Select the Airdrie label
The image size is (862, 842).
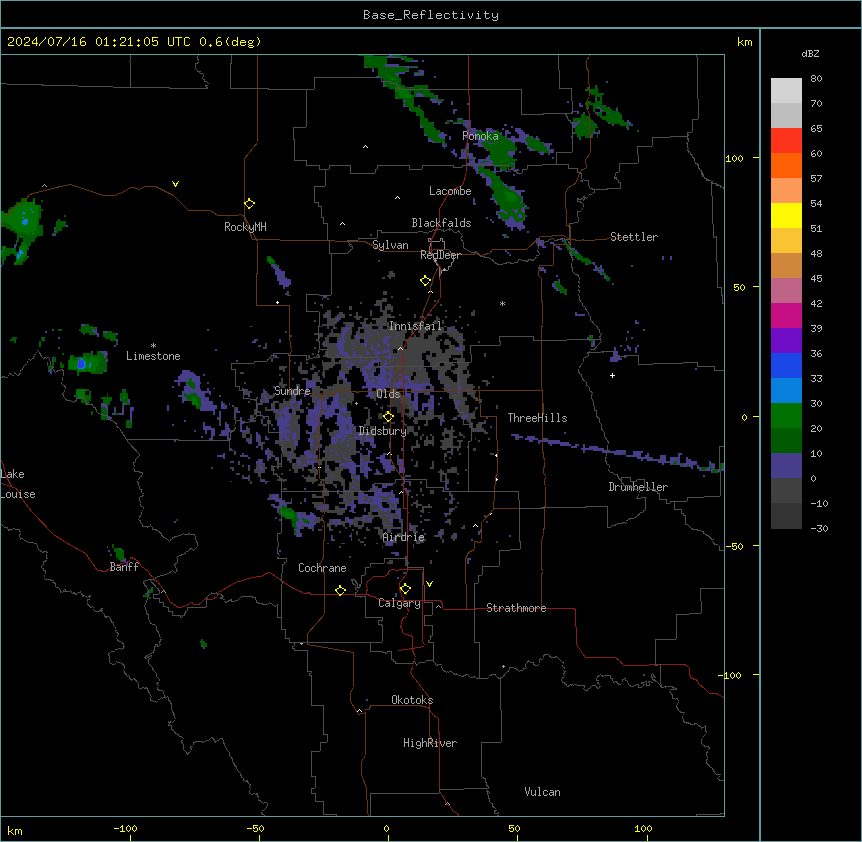tap(404, 538)
